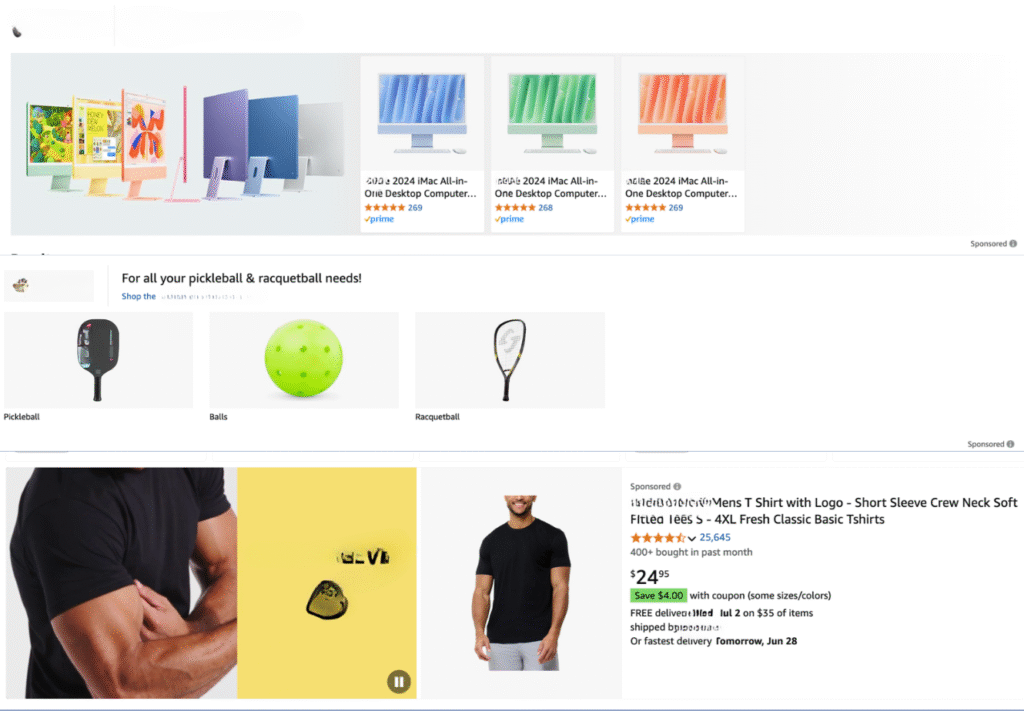This screenshot has height=711, width=1024.
Task: Expand the t-shirt star rating dropdown
Action: (x=692, y=539)
